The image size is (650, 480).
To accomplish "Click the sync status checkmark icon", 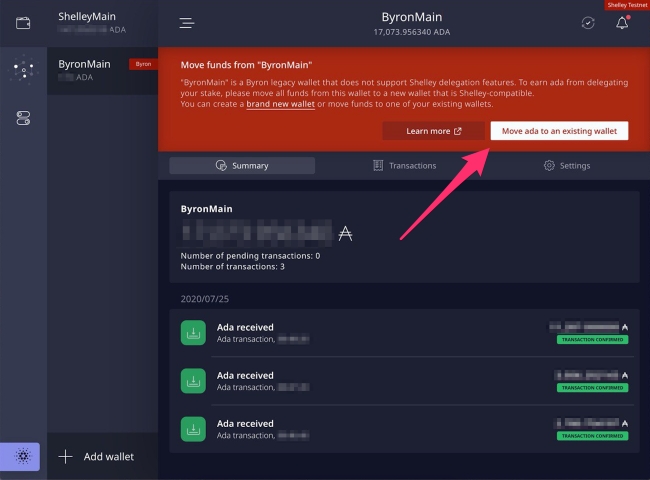I will (x=587, y=23).
